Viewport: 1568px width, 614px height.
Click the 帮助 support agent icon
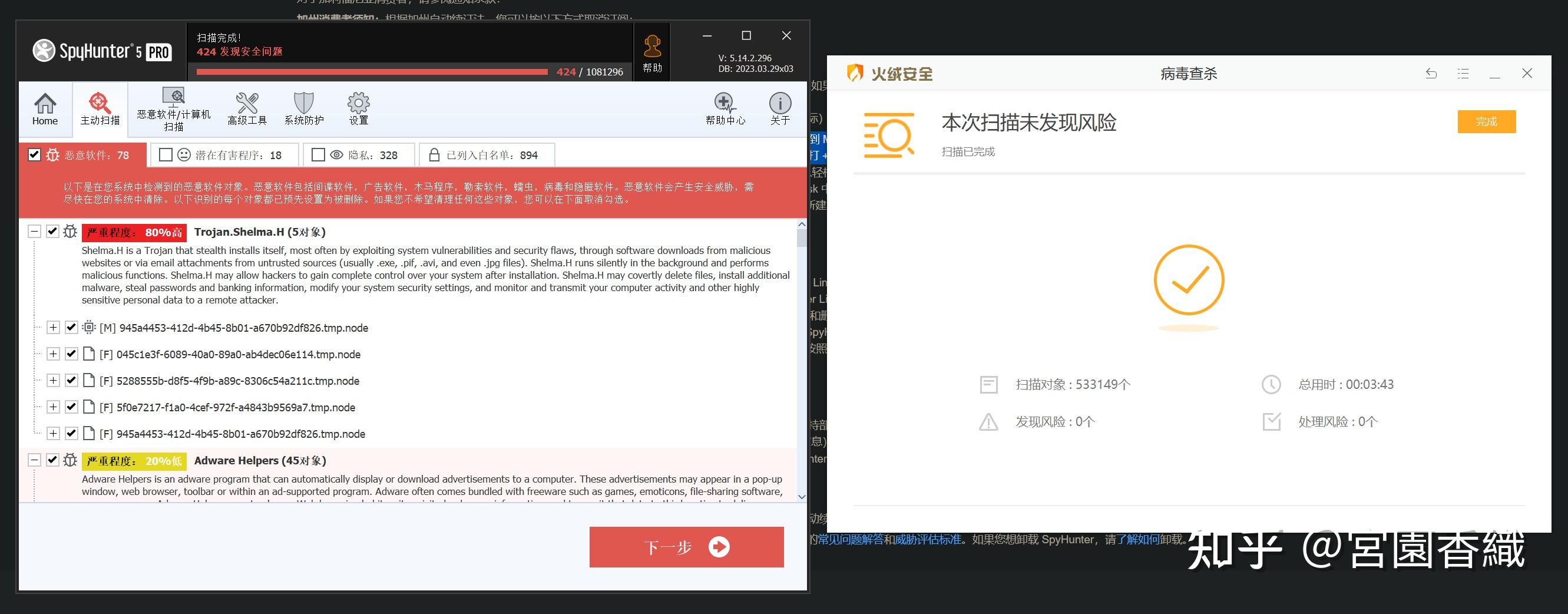pyautogui.click(x=652, y=52)
